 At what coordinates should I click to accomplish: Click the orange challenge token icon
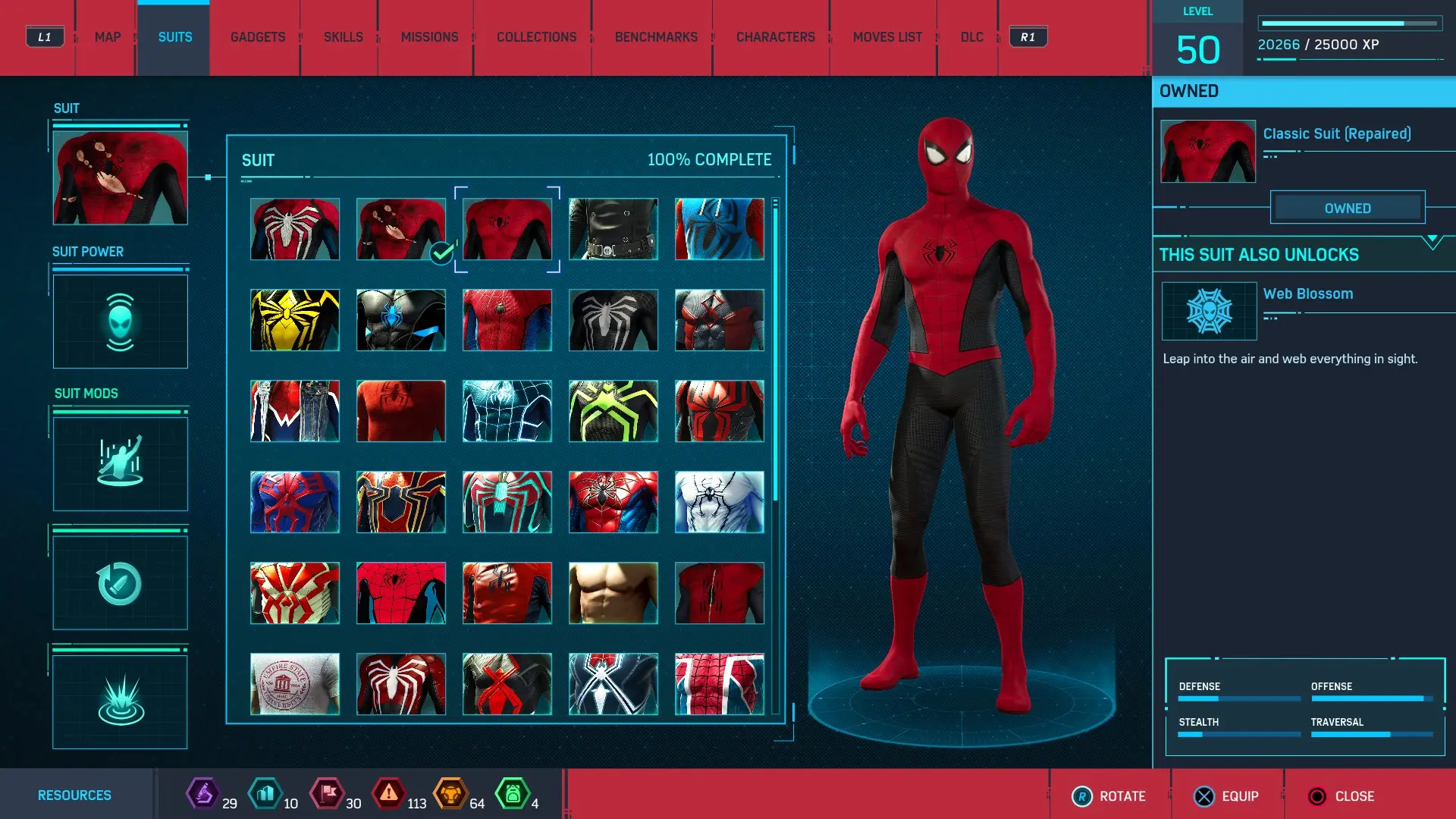[x=450, y=794]
